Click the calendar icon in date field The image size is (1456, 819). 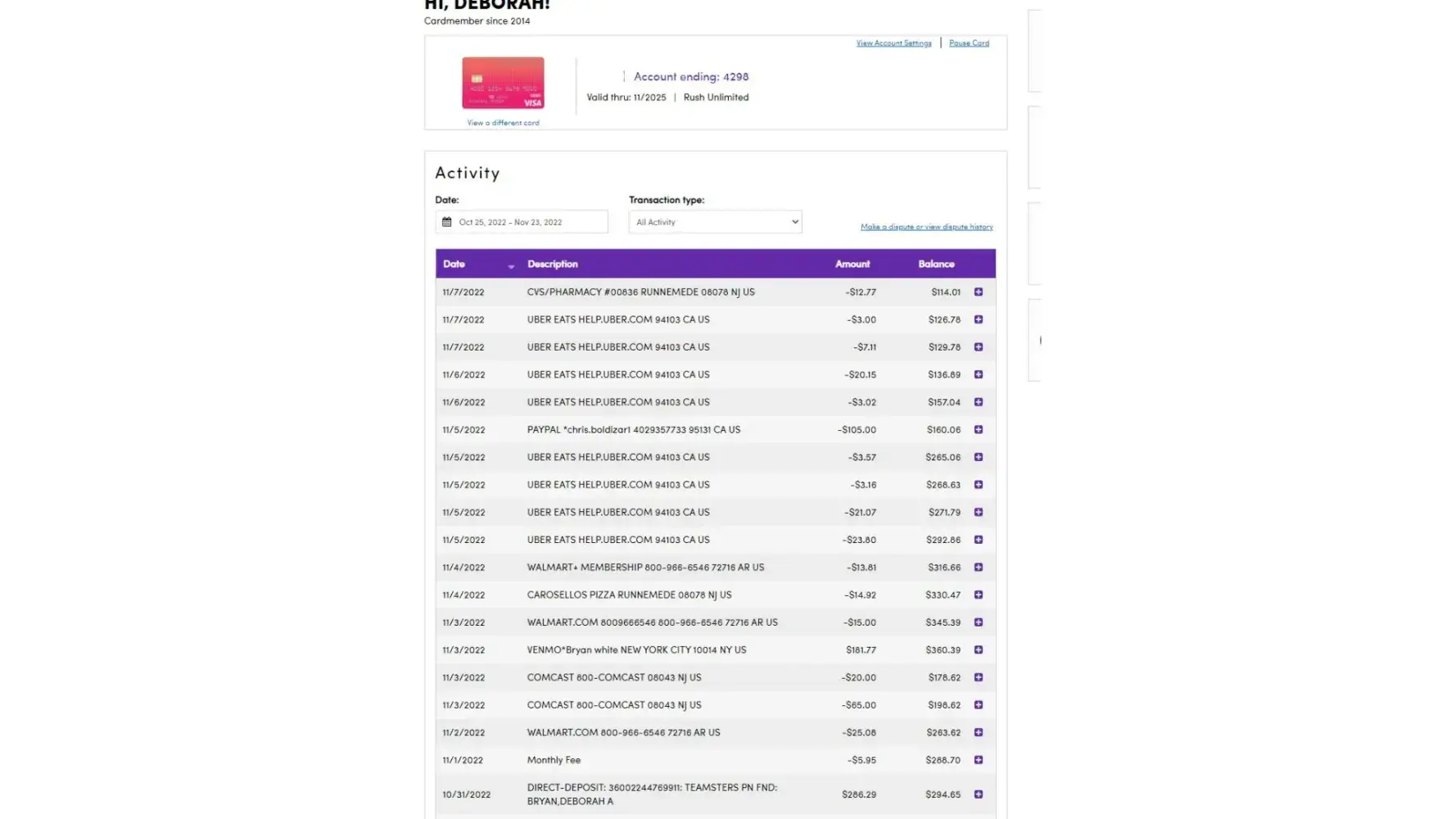tap(447, 222)
